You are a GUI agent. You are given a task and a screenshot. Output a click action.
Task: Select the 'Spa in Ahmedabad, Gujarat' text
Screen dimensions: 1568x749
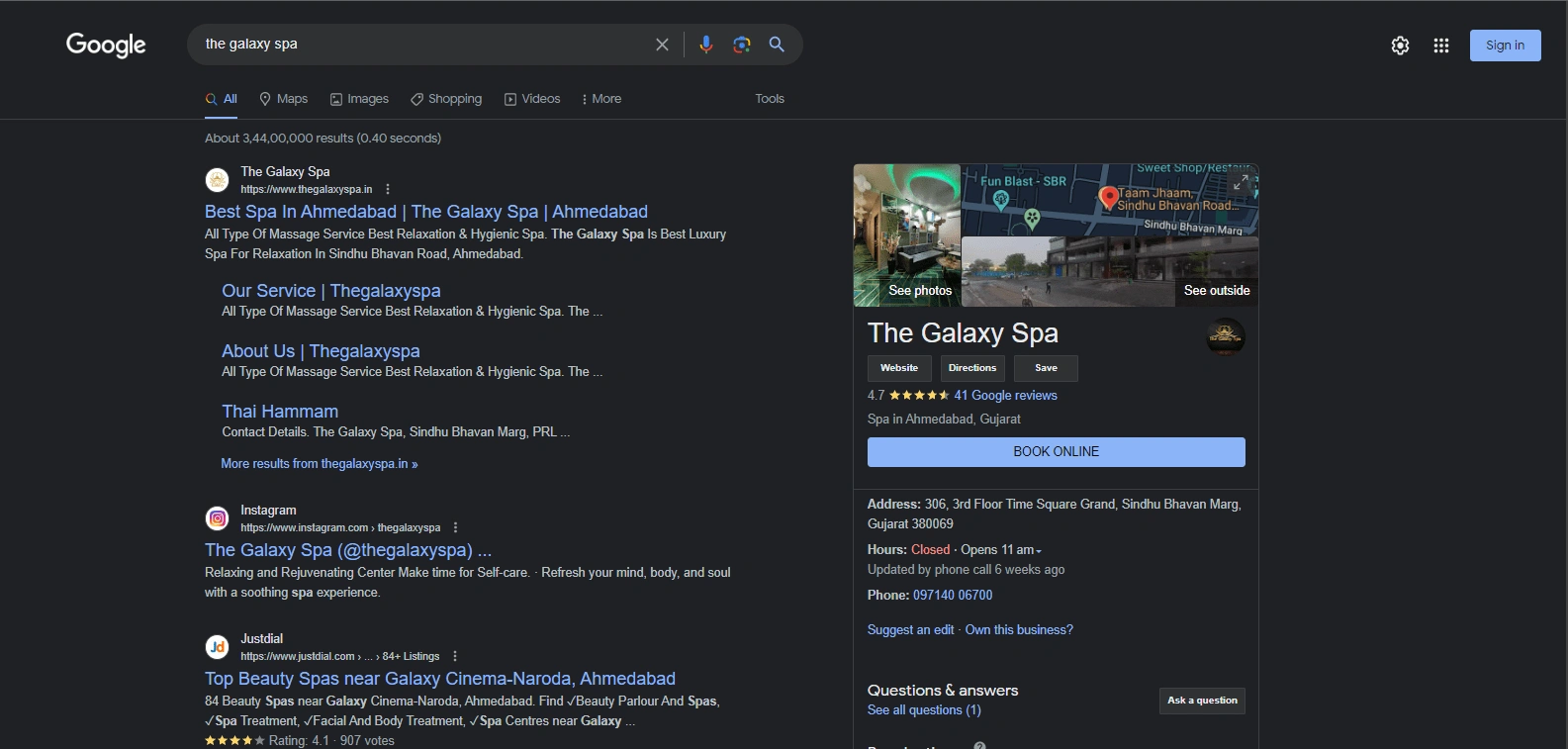944,420
